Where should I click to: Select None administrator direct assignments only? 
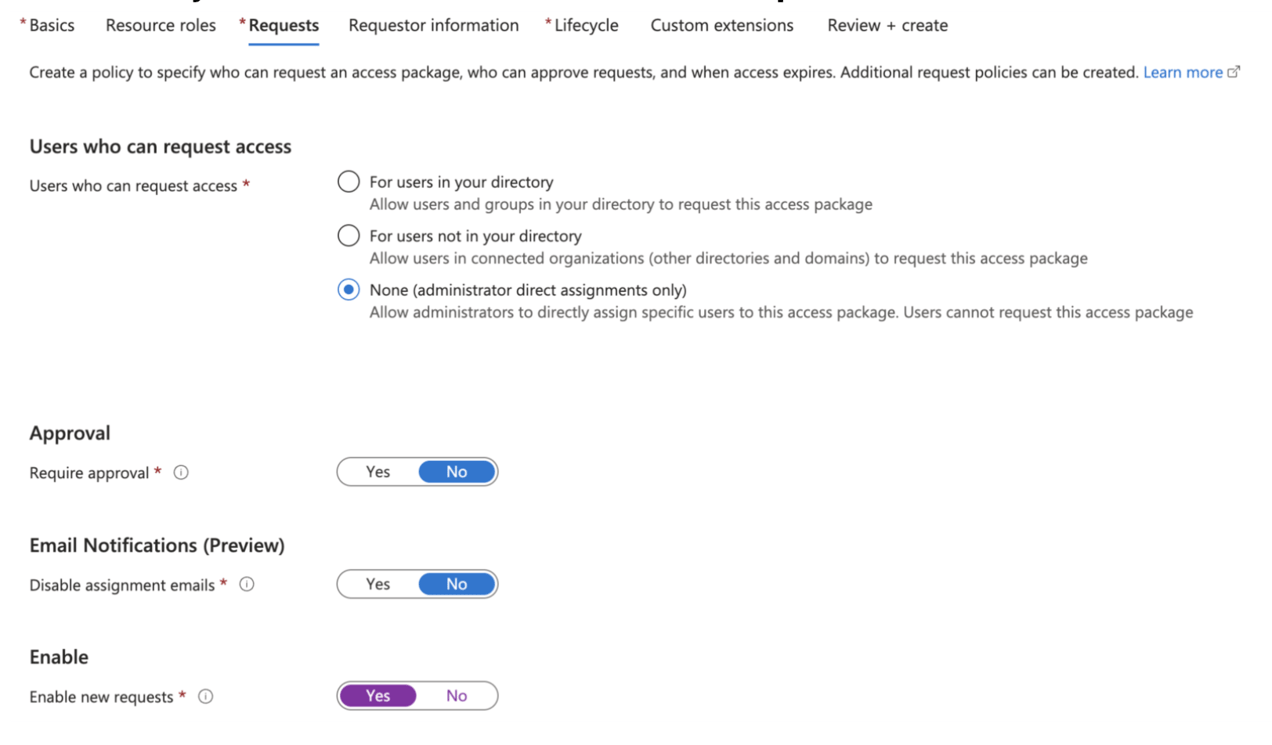click(x=348, y=289)
